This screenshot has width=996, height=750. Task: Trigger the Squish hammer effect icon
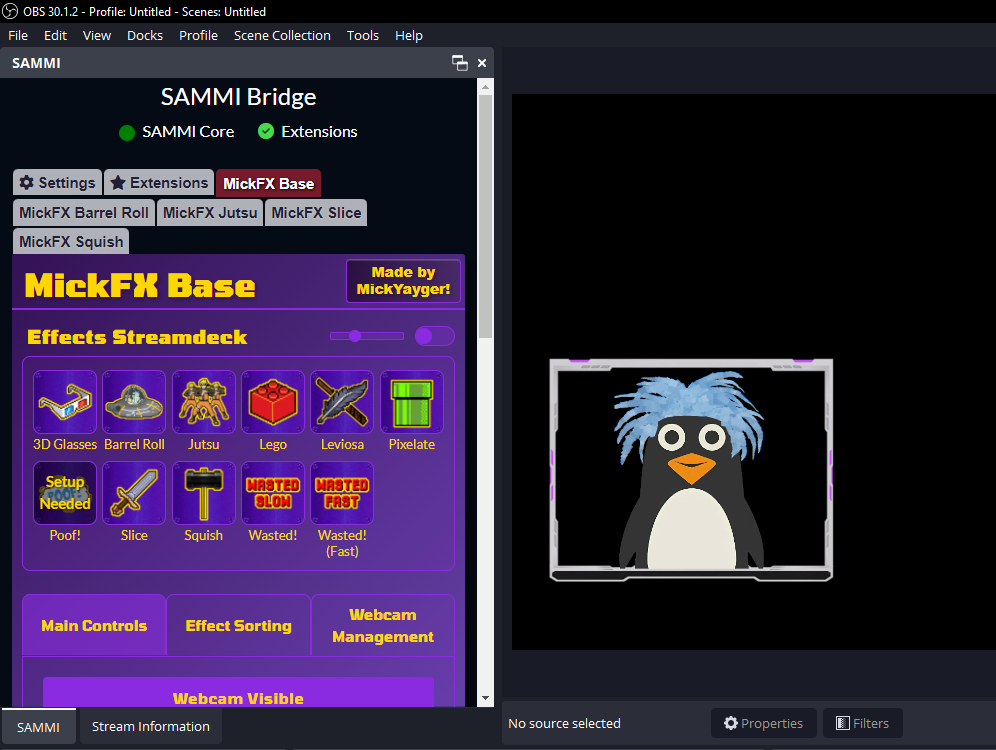click(203, 493)
